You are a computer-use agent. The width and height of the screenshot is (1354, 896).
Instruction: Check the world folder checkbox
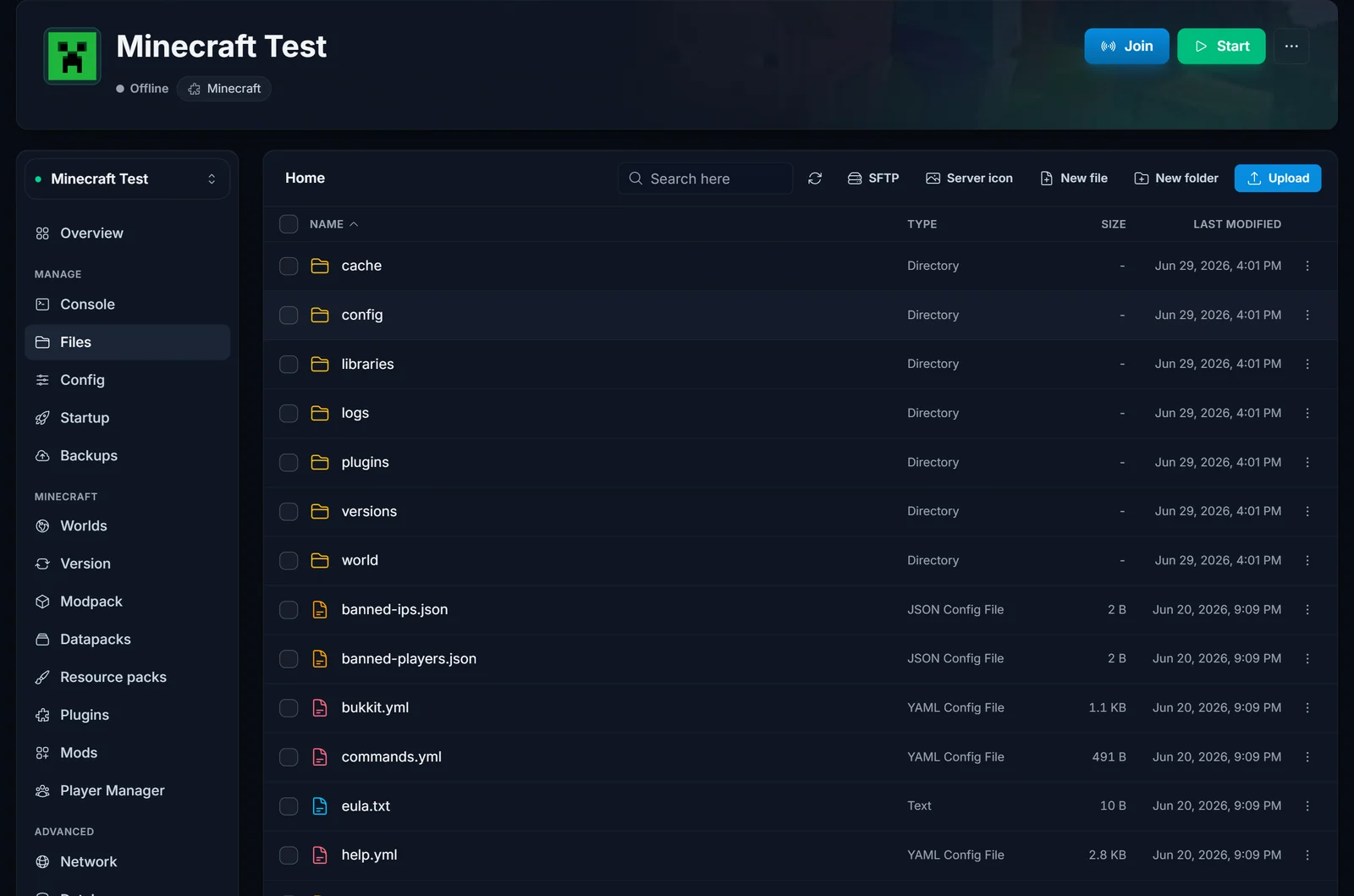click(289, 560)
